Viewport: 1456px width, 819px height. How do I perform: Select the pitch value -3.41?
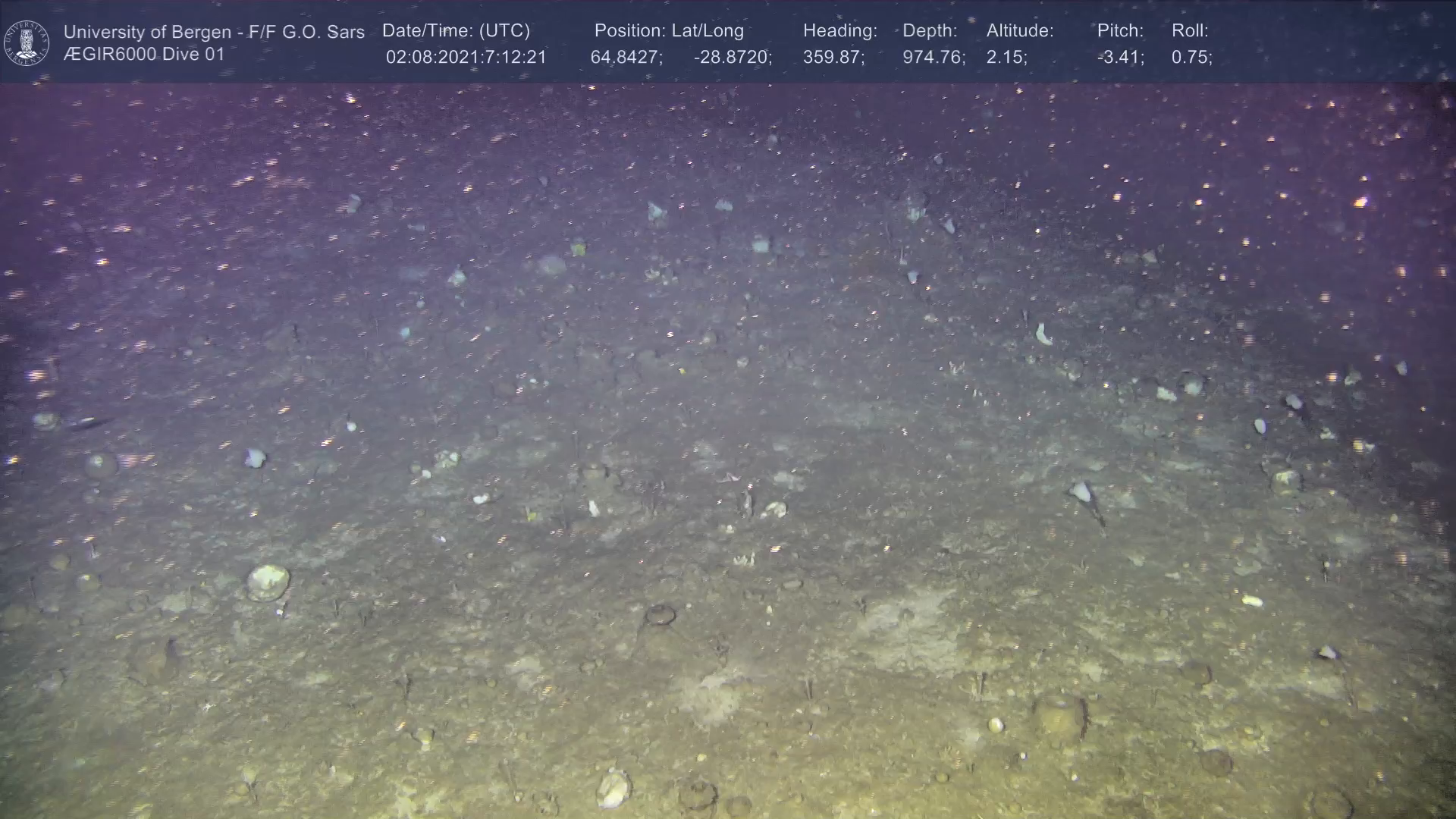click(1120, 58)
